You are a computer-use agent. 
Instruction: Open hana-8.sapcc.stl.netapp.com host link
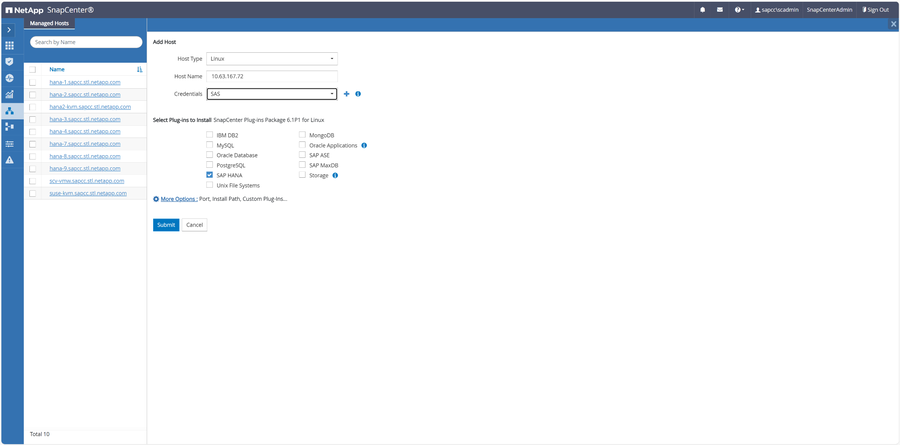point(85,156)
